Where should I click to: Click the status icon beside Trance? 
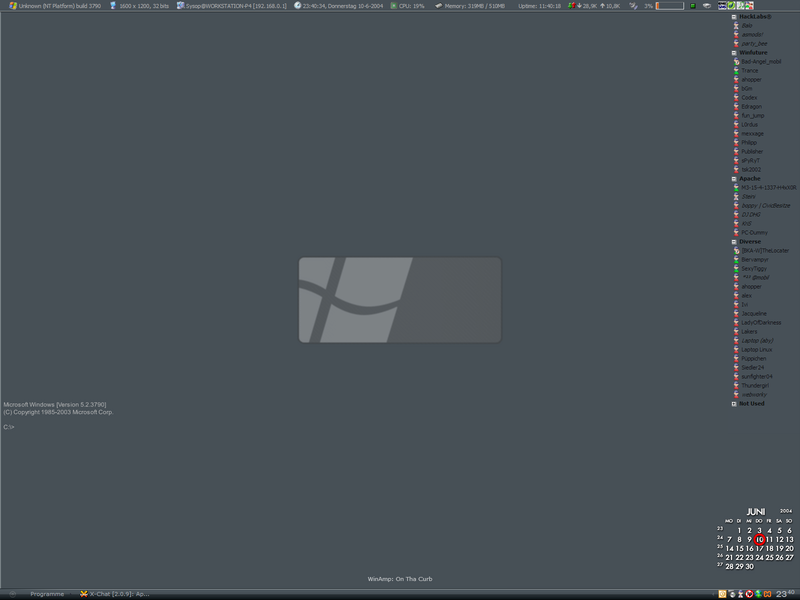[736, 71]
